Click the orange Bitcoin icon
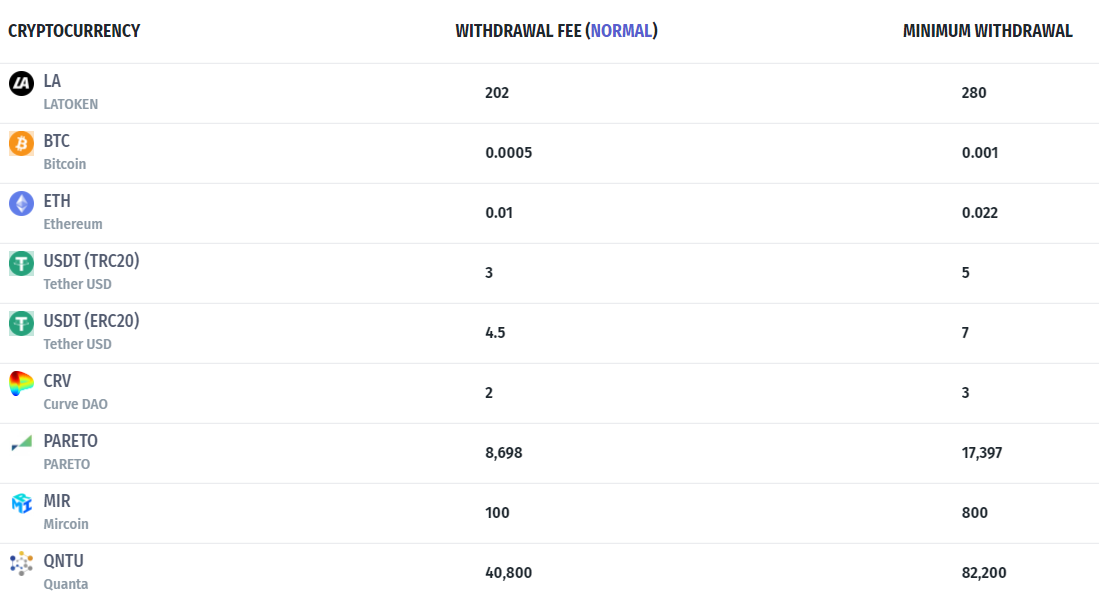1099x599 pixels. tap(21, 144)
